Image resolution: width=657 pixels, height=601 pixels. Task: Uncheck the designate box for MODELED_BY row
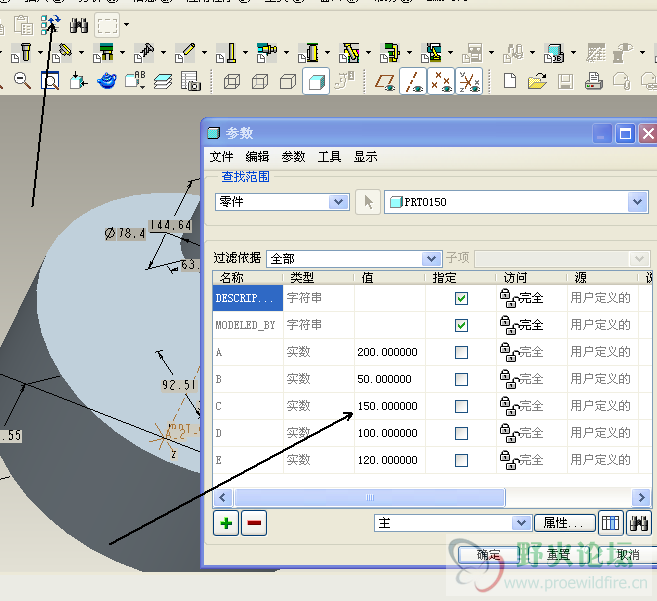pos(461,325)
